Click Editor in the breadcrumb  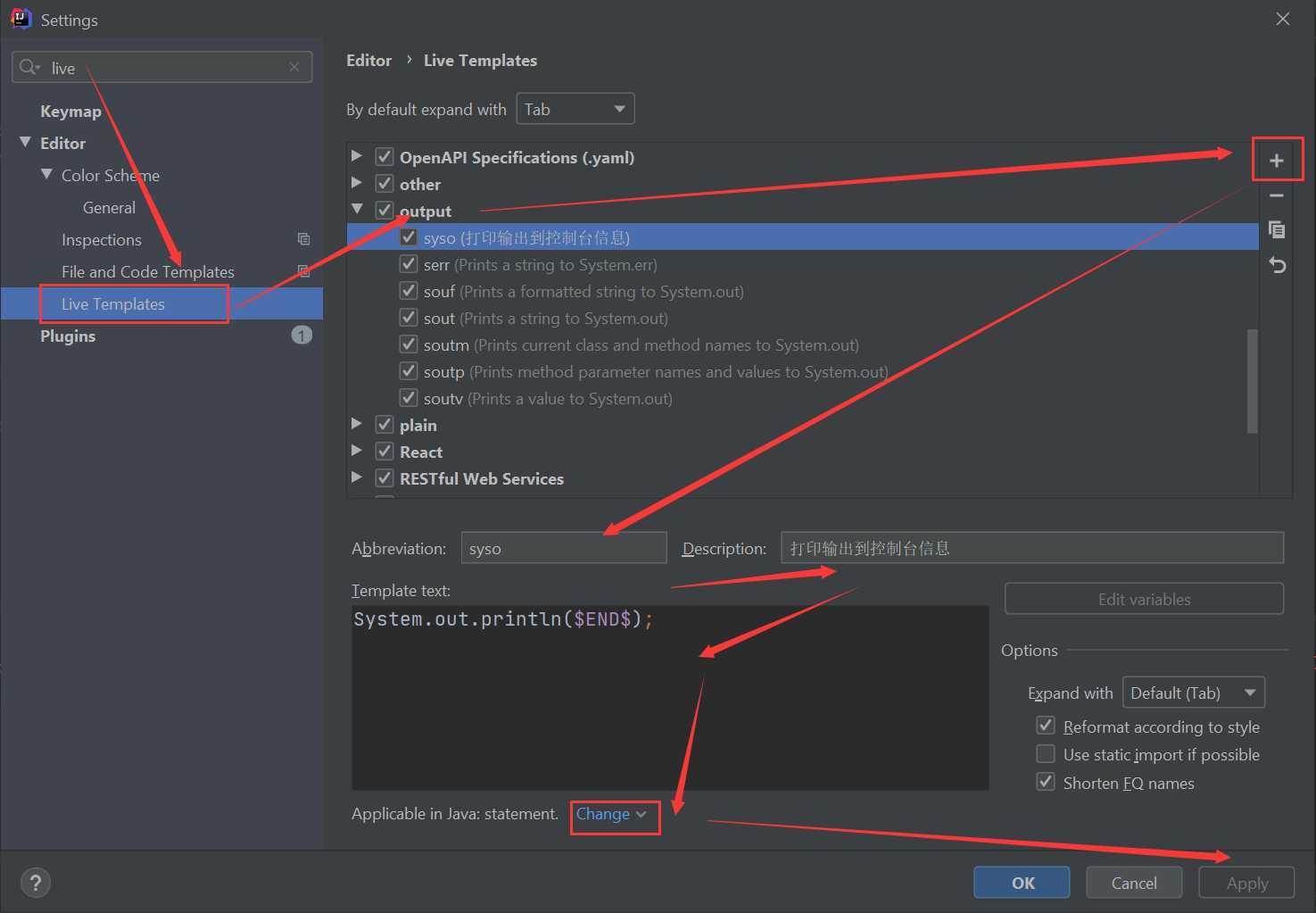tap(368, 60)
